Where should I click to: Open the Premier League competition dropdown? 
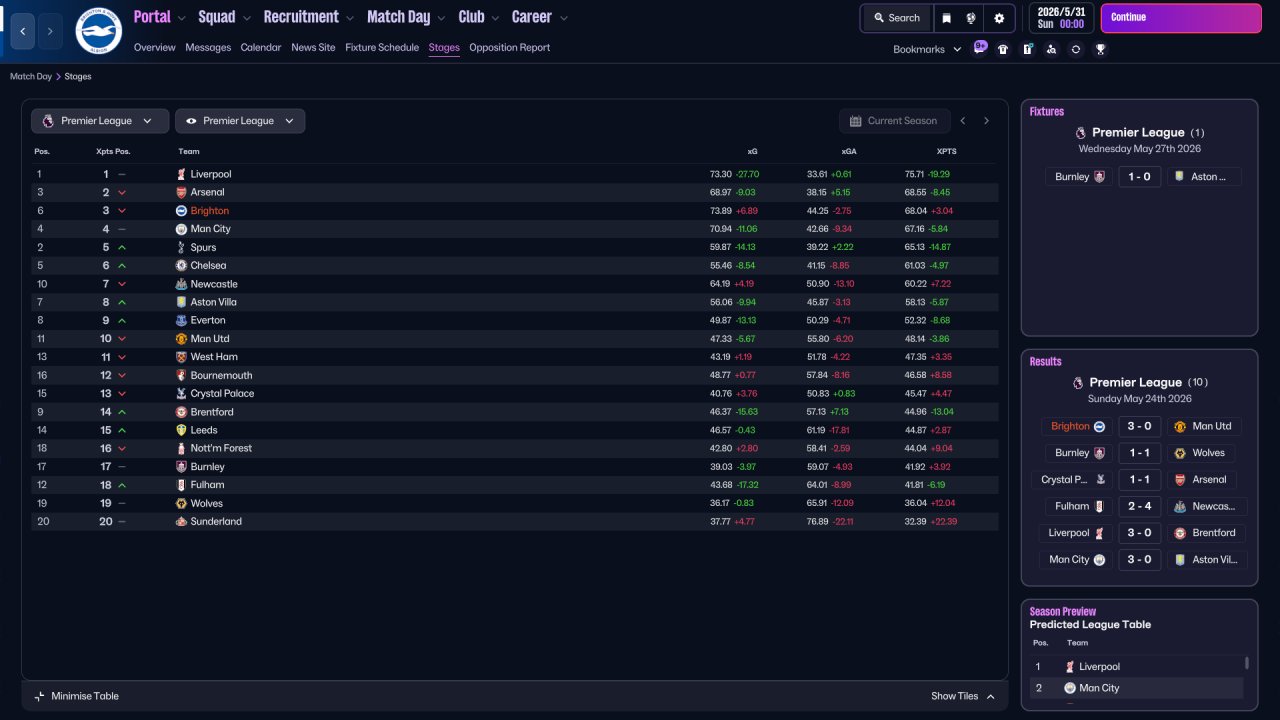99,121
